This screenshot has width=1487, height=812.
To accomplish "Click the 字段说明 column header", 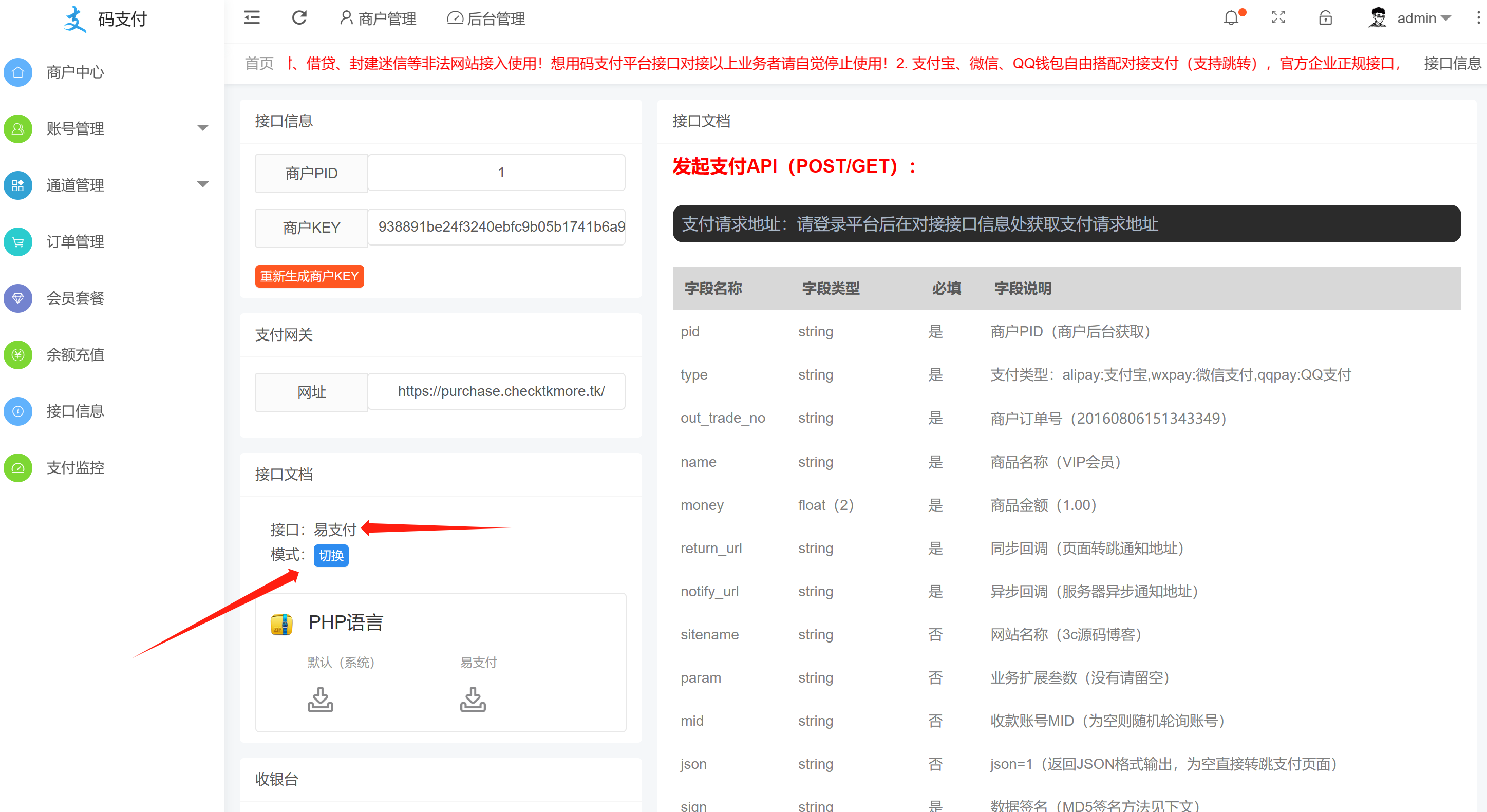I will coord(1022,289).
